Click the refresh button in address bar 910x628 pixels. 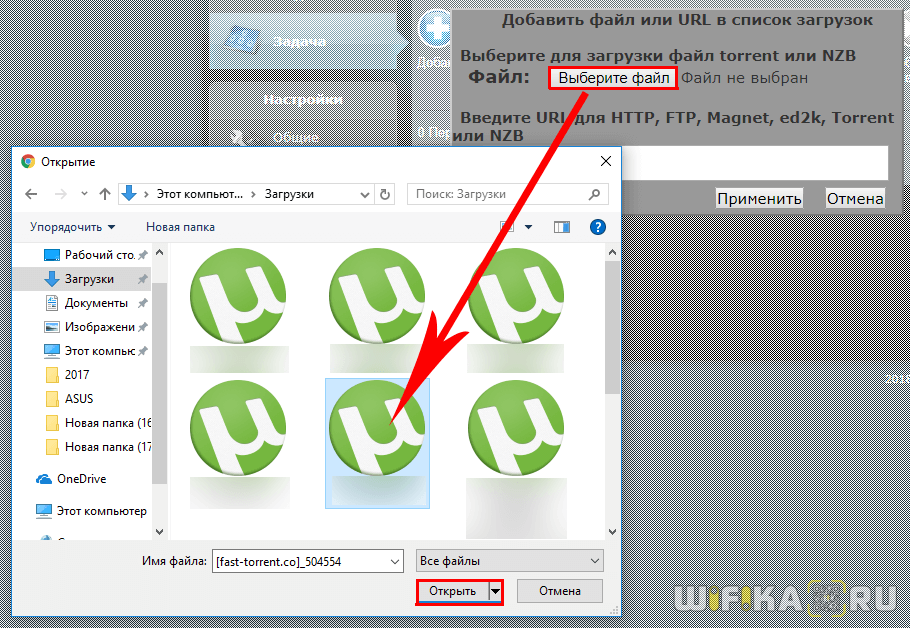[x=385, y=194]
